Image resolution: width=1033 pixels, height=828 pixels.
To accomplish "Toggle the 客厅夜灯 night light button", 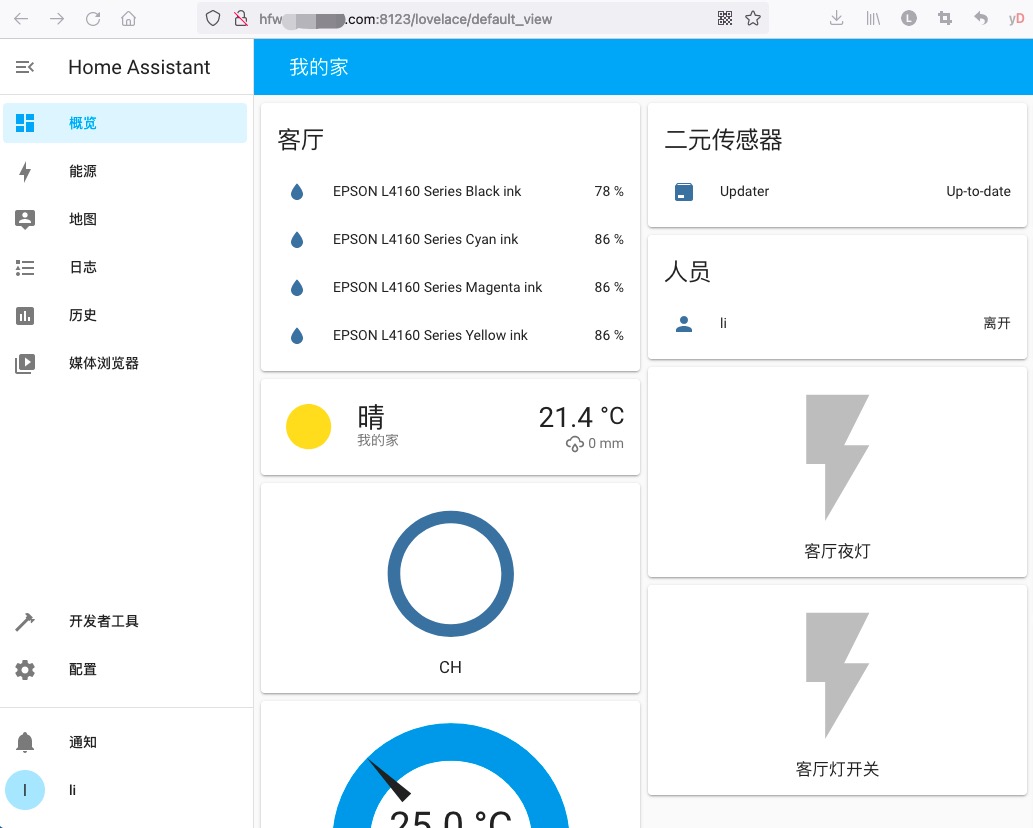I will coord(837,472).
